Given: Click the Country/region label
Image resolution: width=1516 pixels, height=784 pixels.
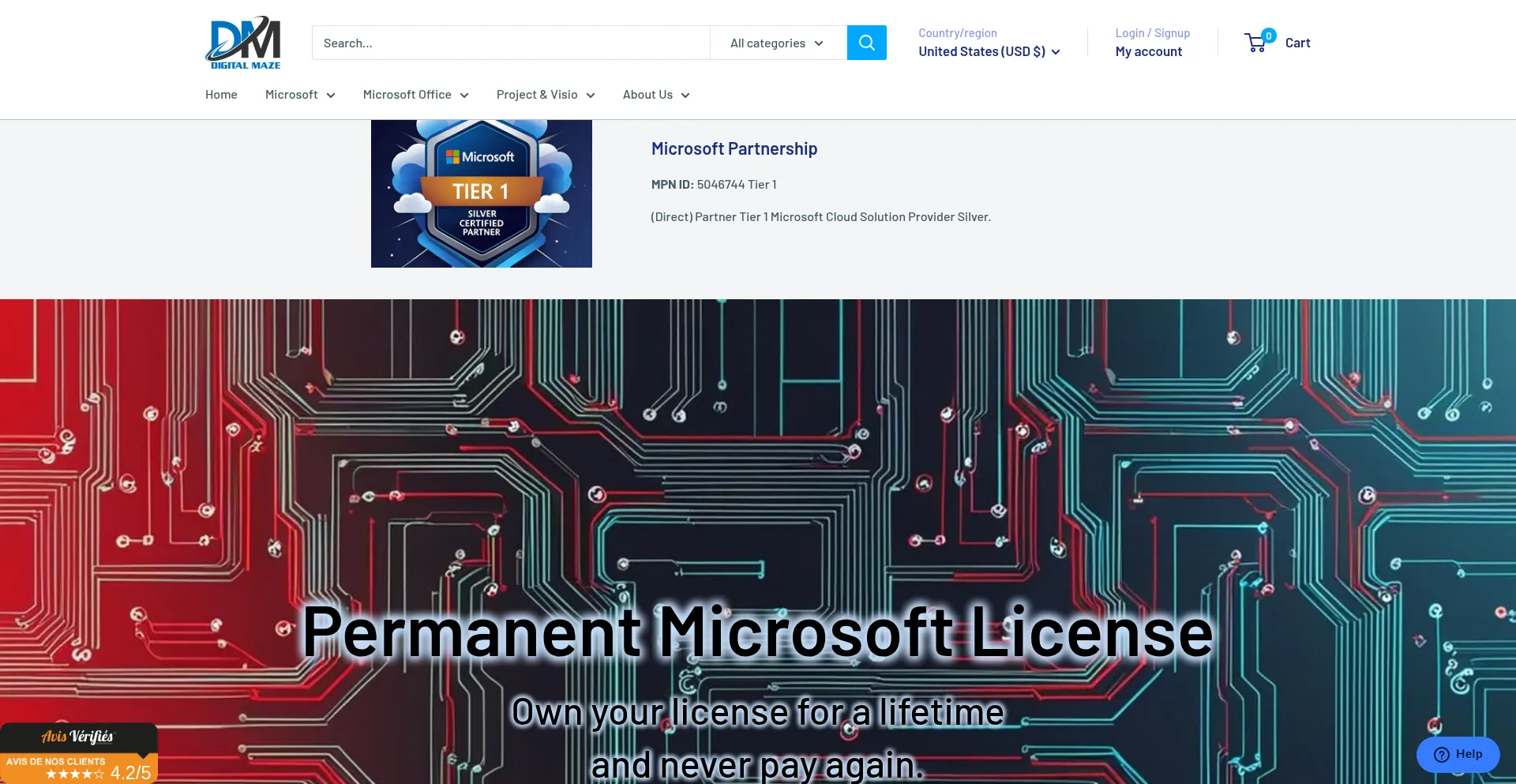Looking at the screenshot, I should point(957,33).
